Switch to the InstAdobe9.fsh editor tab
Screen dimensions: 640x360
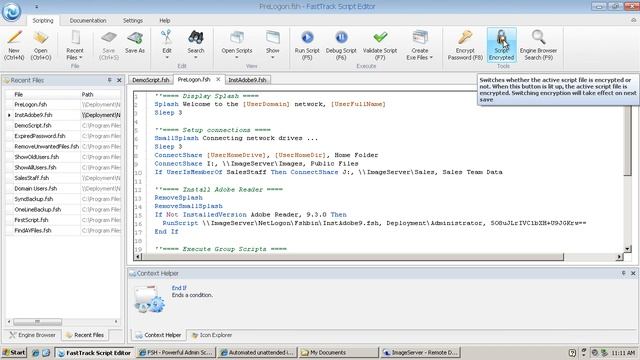click(247, 80)
